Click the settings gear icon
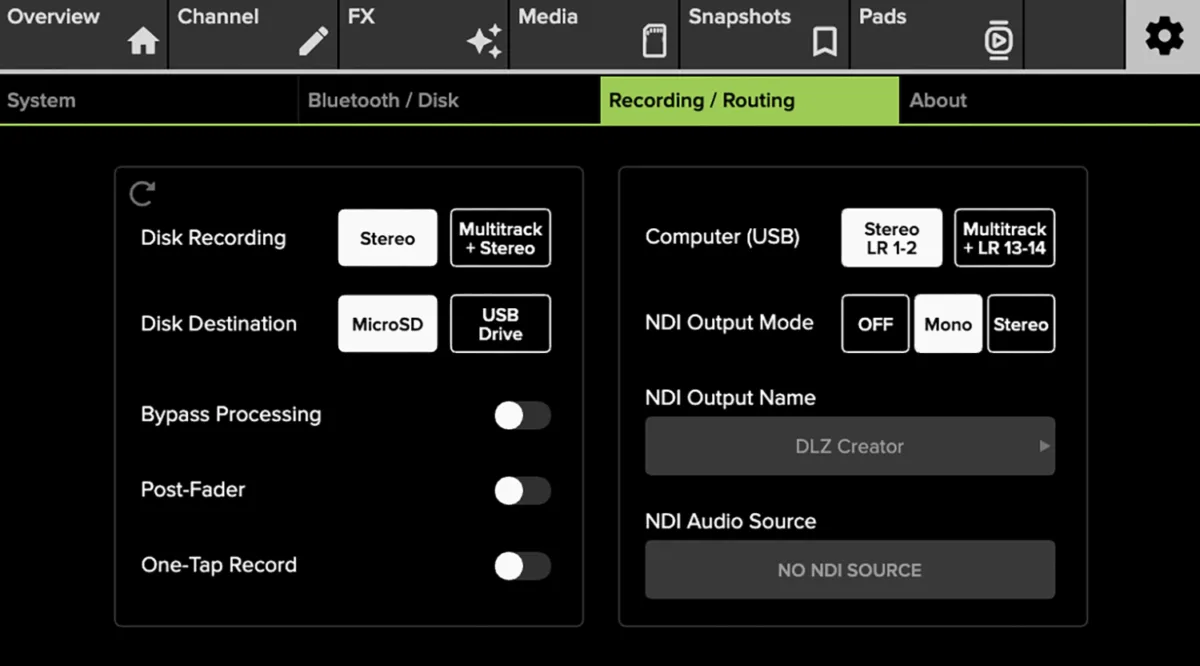The width and height of the screenshot is (1200, 666). click(x=1163, y=36)
